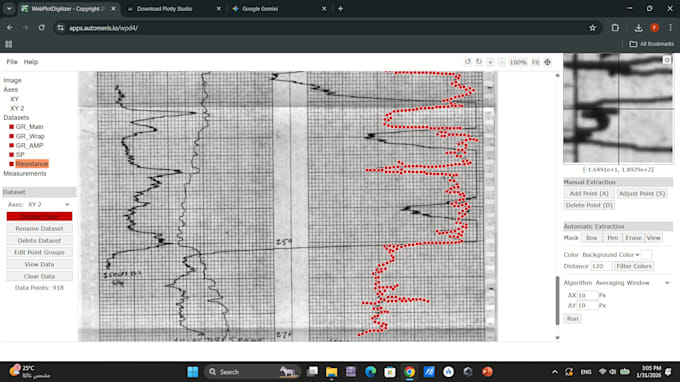Open the browser extensions icon

click(615, 28)
